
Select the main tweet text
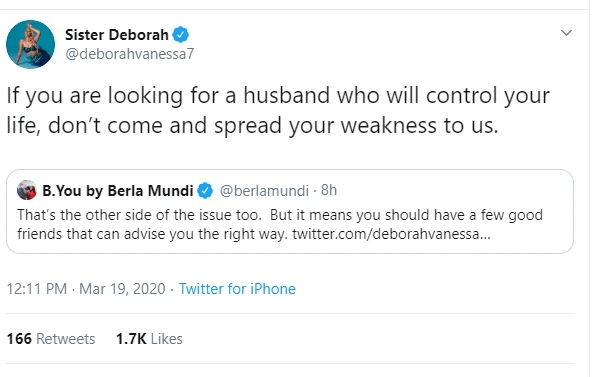click(x=278, y=110)
